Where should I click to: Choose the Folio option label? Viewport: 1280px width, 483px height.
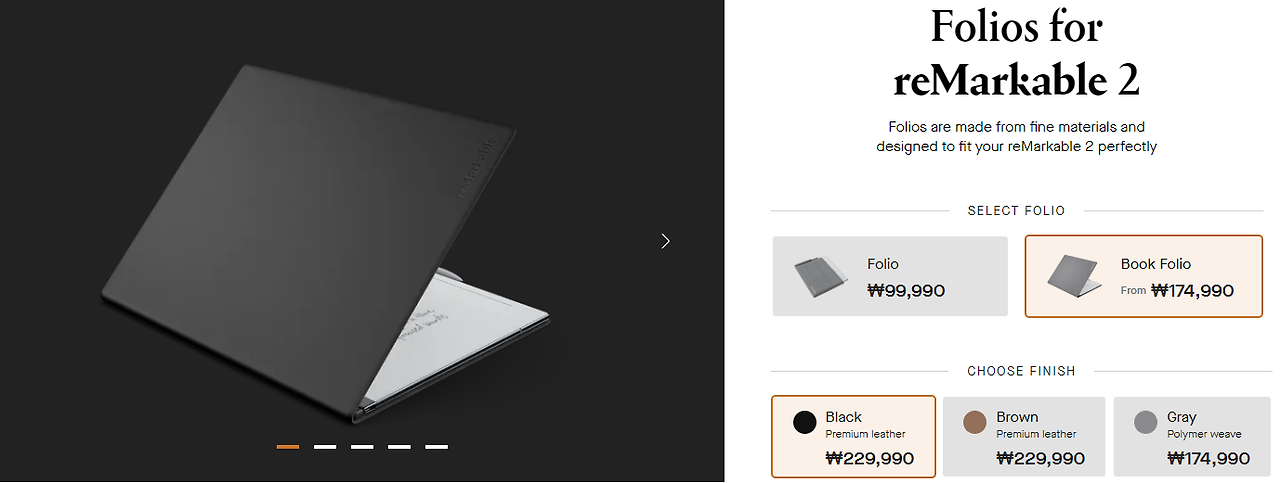[x=883, y=264]
